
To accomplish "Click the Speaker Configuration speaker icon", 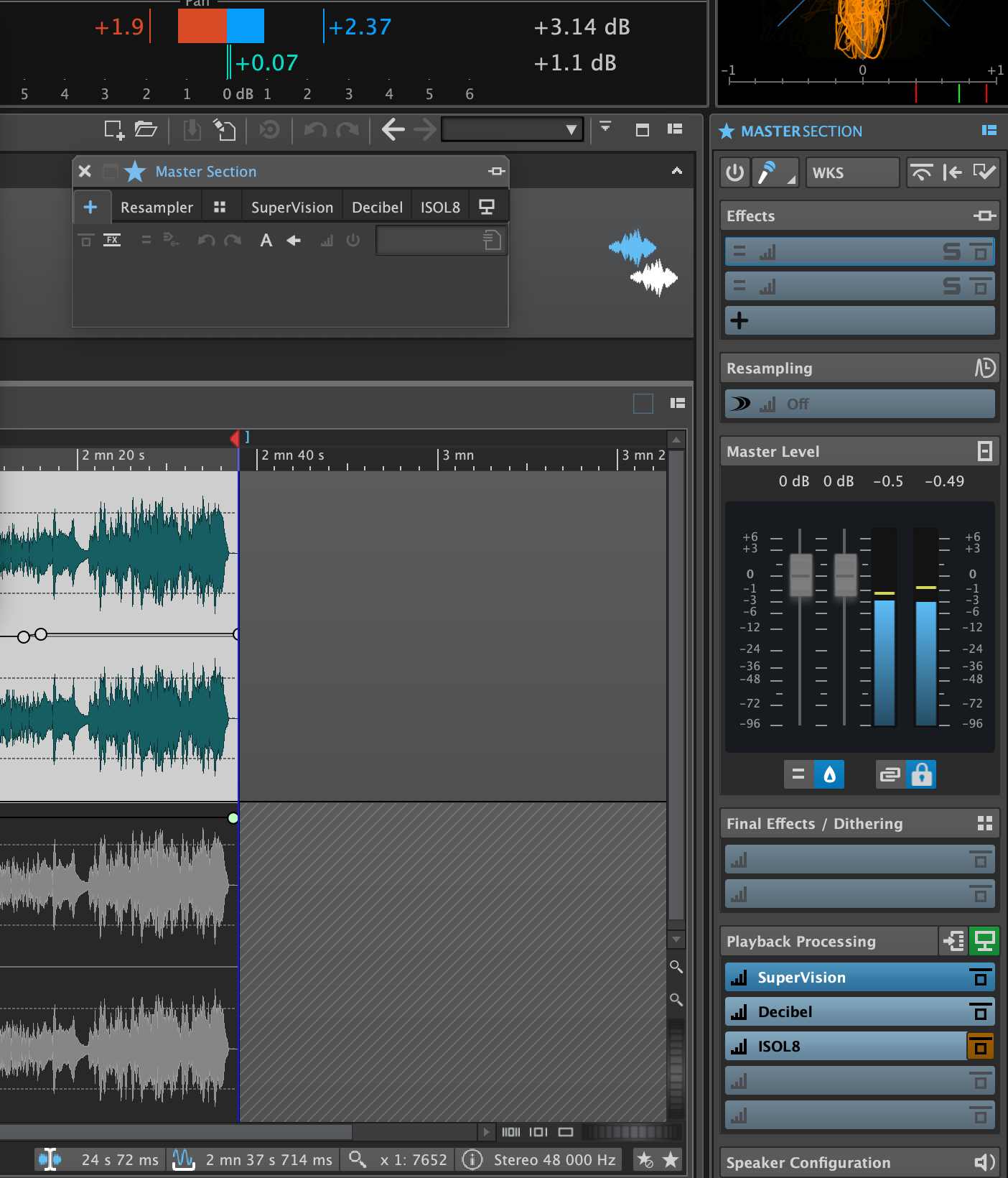I will [984, 1162].
